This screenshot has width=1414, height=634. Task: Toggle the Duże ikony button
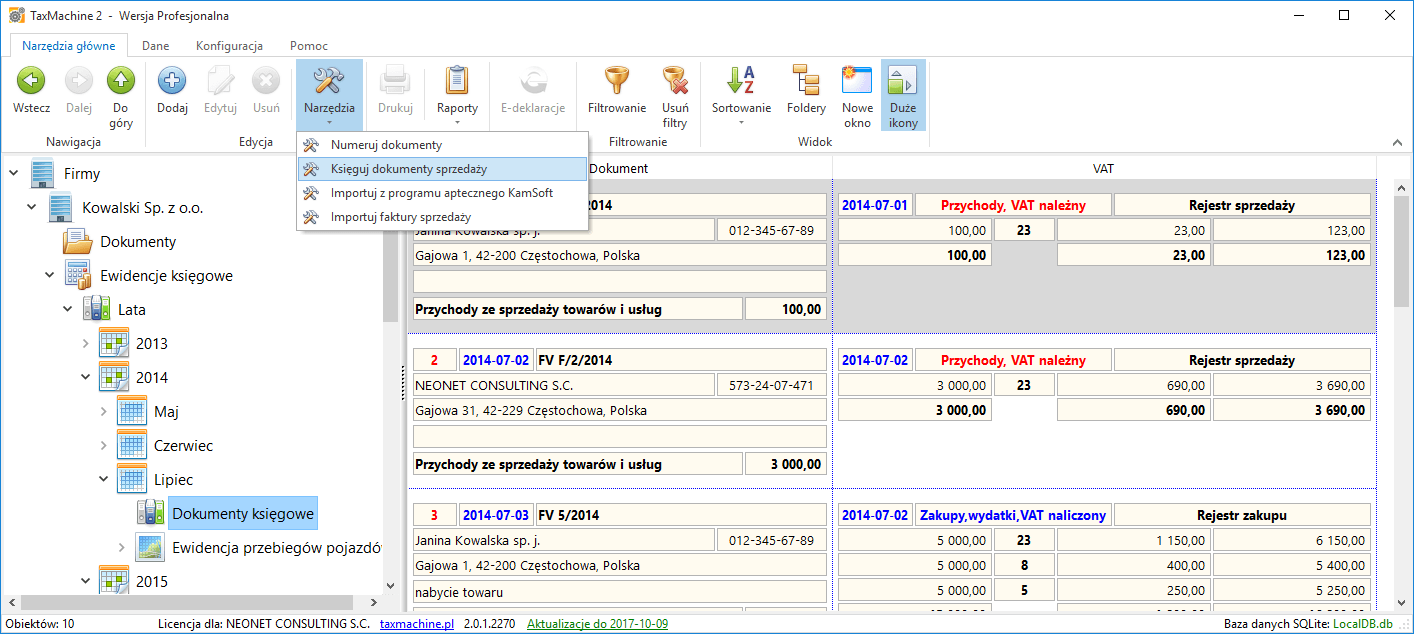903,95
